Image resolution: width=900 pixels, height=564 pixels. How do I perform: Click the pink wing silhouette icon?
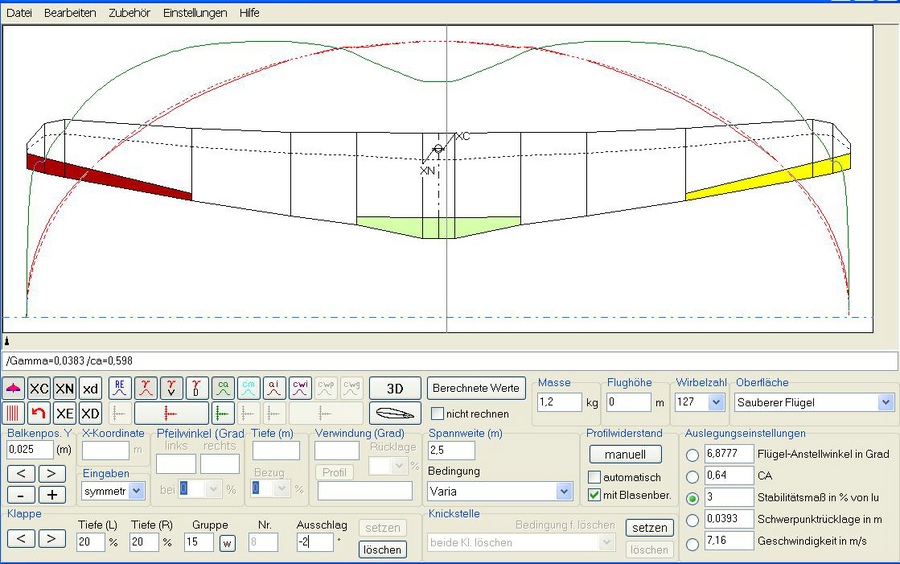[14, 388]
